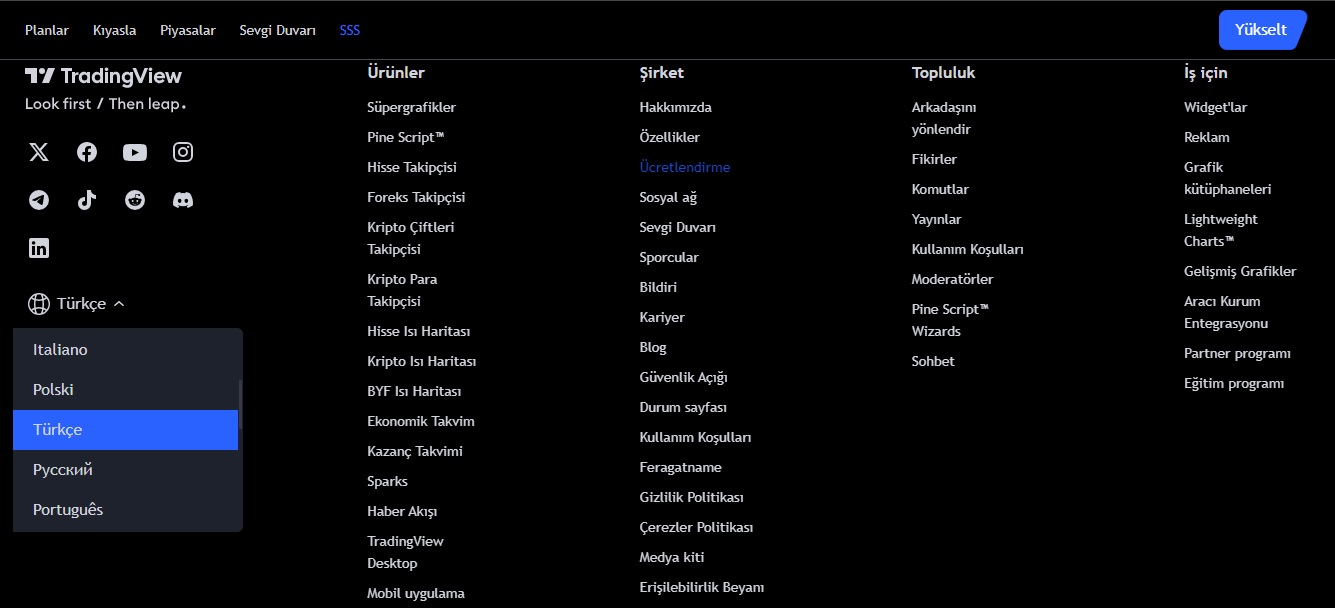Open TradingView's X (Twitter) profile icon
Screen dimensions: 1335x608
[39, 152]
